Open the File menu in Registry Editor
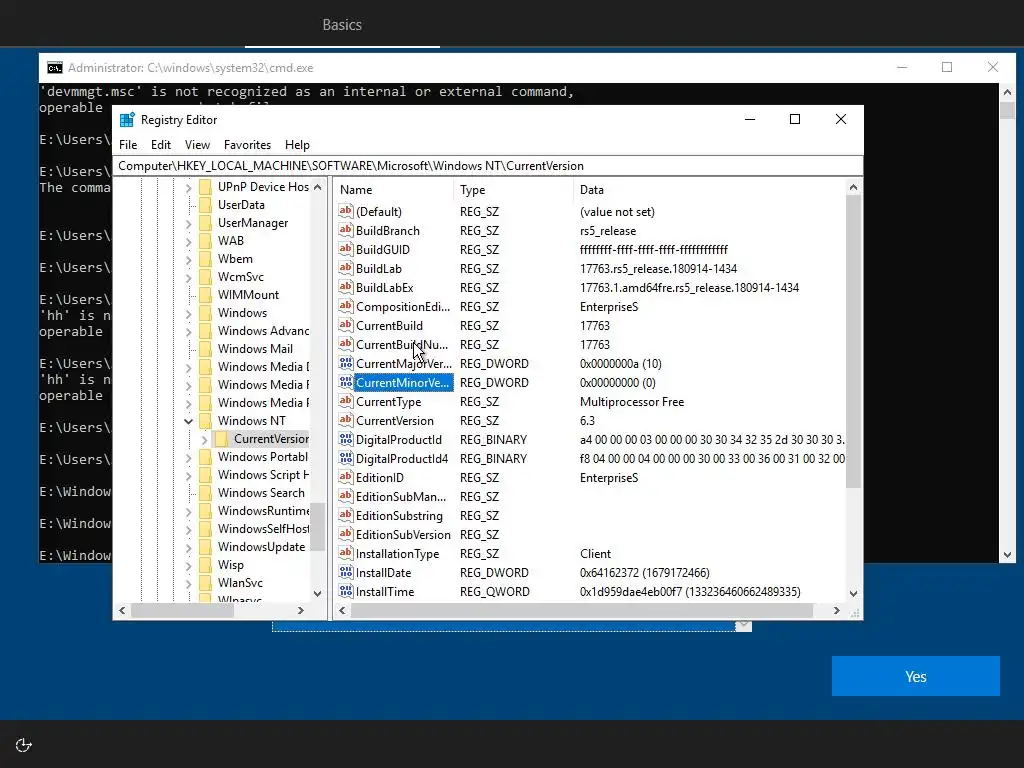The height and width of the screenshot is (768, 1024). point(128,145)
